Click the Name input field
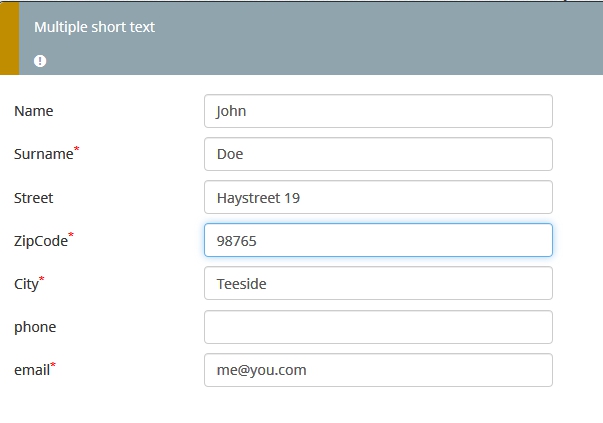 coord(378,111)
